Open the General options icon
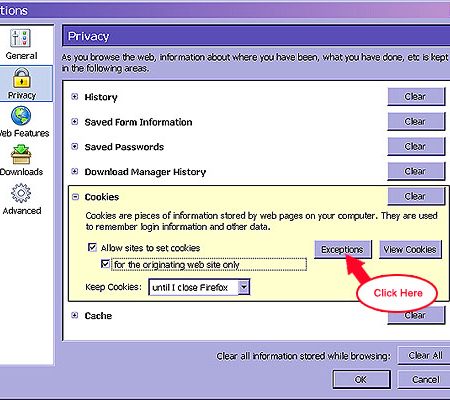 [21, 38]
